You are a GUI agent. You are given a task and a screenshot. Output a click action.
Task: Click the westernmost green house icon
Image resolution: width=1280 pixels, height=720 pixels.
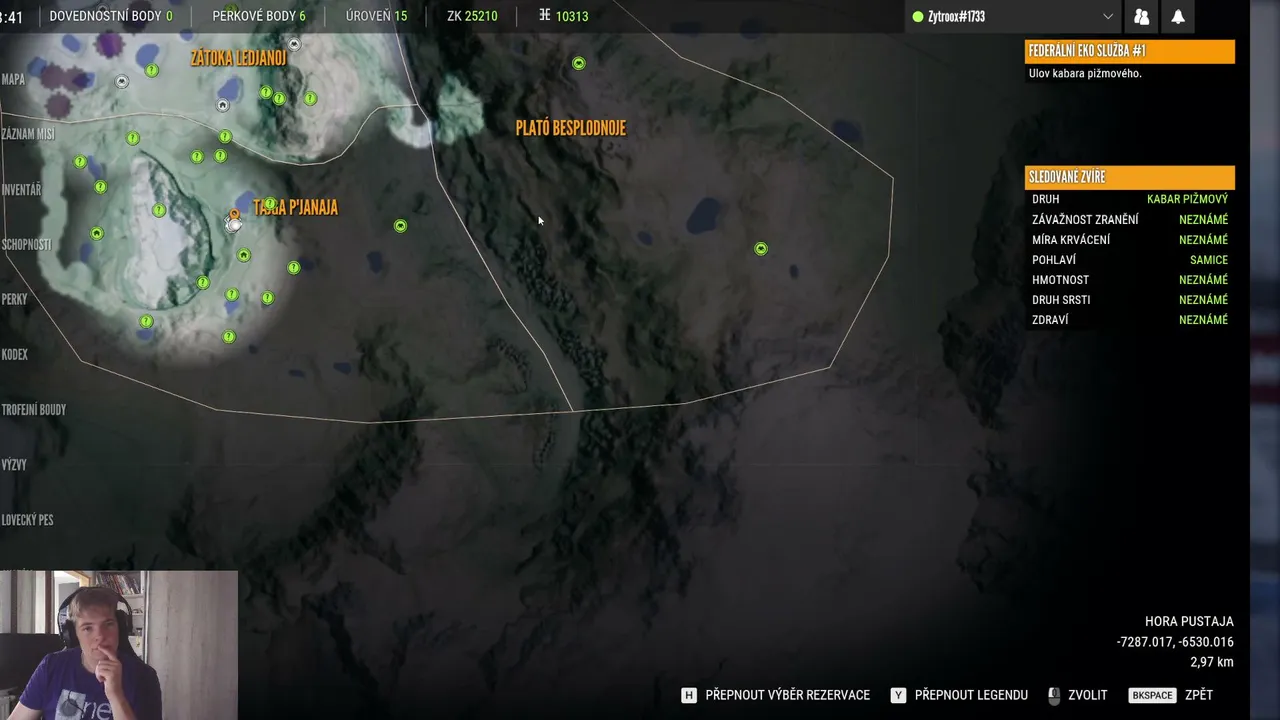point(97,233)
